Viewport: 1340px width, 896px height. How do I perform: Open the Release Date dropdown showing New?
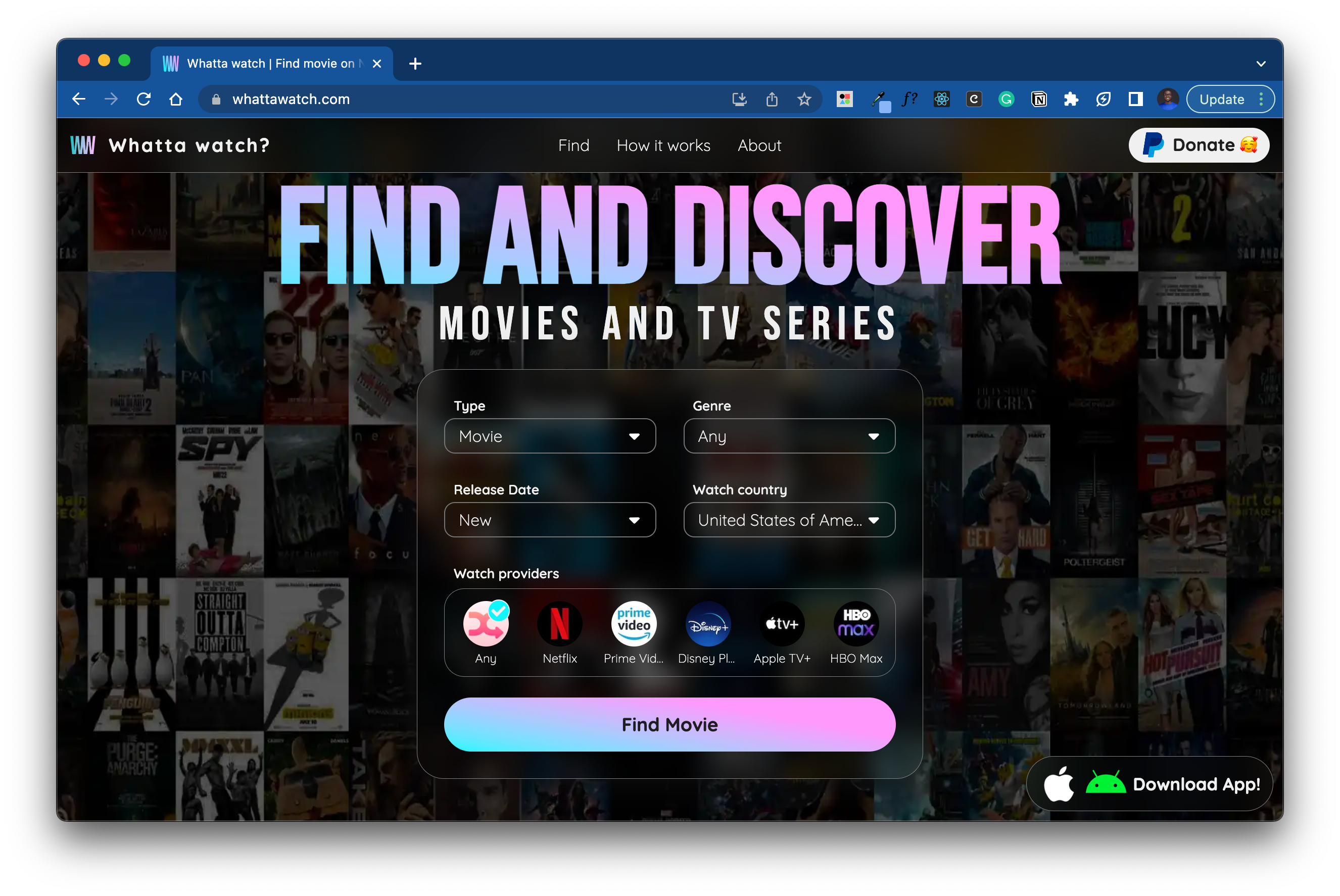point(550,520)
